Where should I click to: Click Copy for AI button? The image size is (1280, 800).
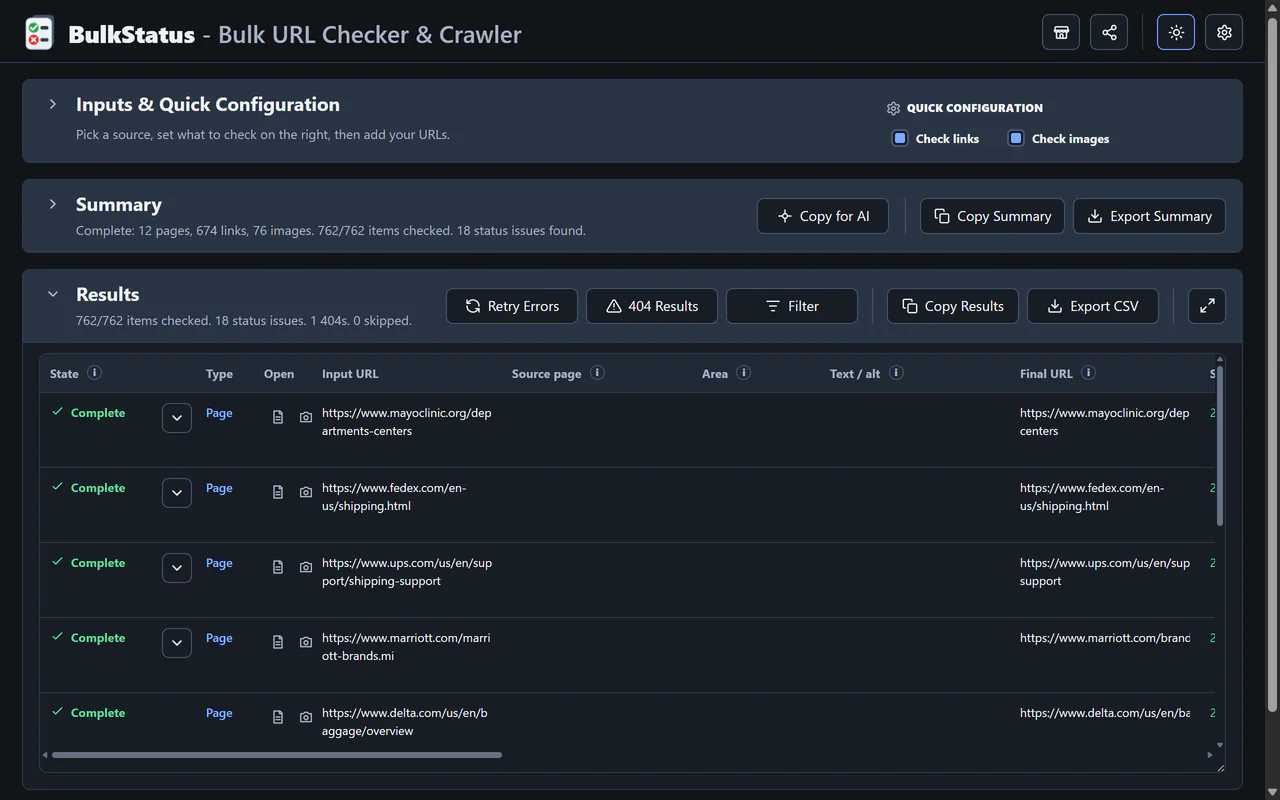(823, 216)
